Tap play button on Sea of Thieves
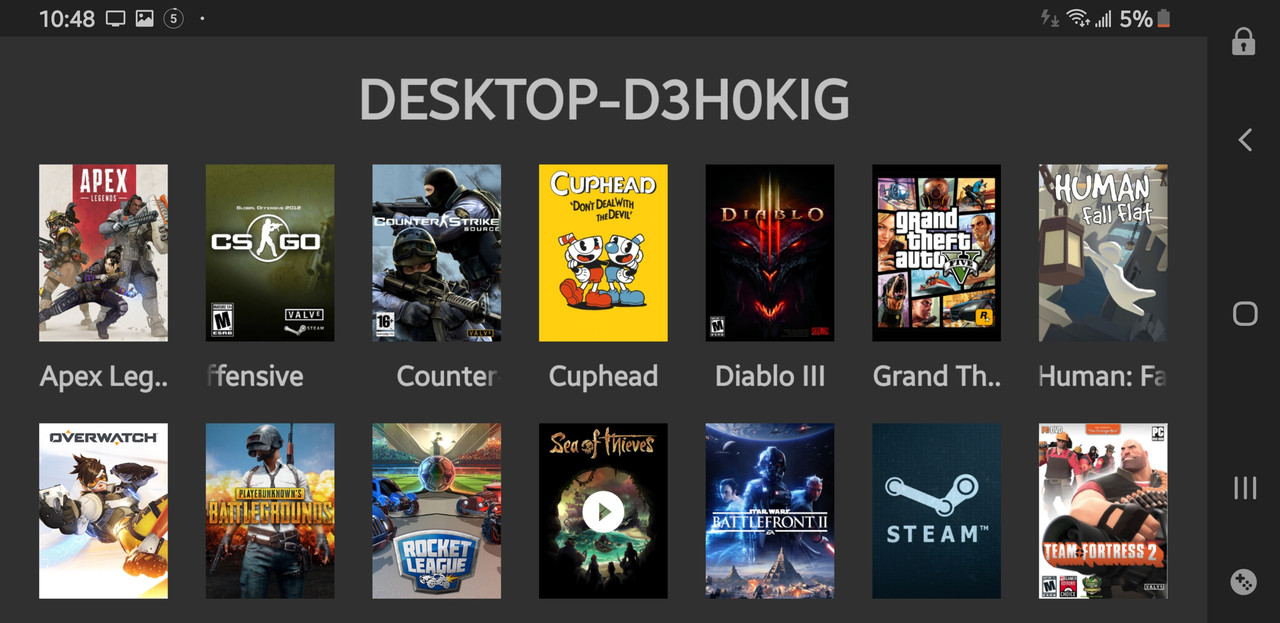This screenshot has width=1280, height=623. point(603,513)
